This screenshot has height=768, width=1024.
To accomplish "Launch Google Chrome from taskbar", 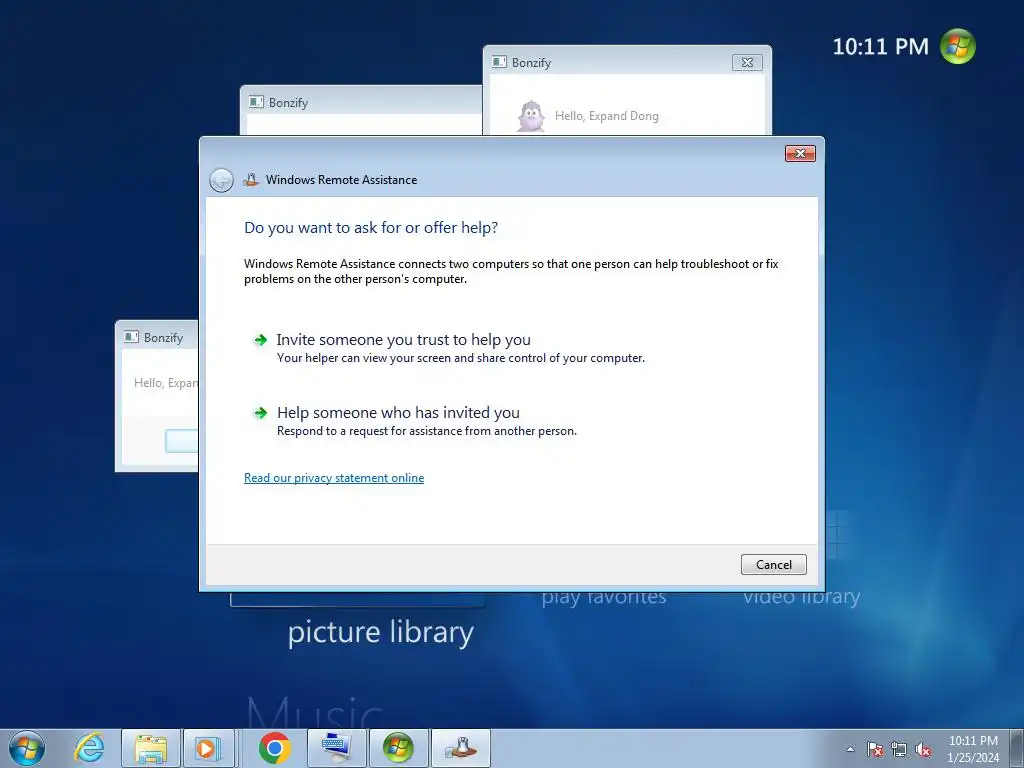I will [274, 748].
